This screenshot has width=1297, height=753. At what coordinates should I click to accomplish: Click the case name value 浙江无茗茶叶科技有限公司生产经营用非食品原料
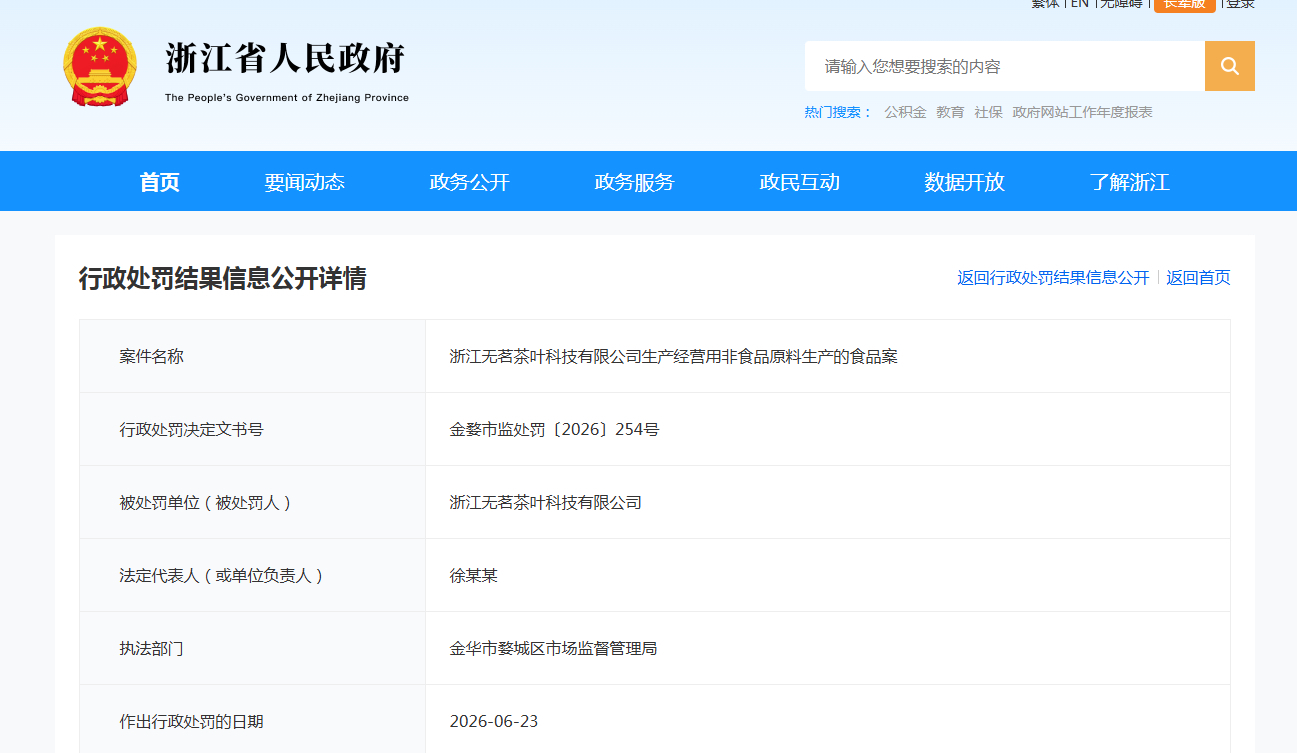point(674,356)
